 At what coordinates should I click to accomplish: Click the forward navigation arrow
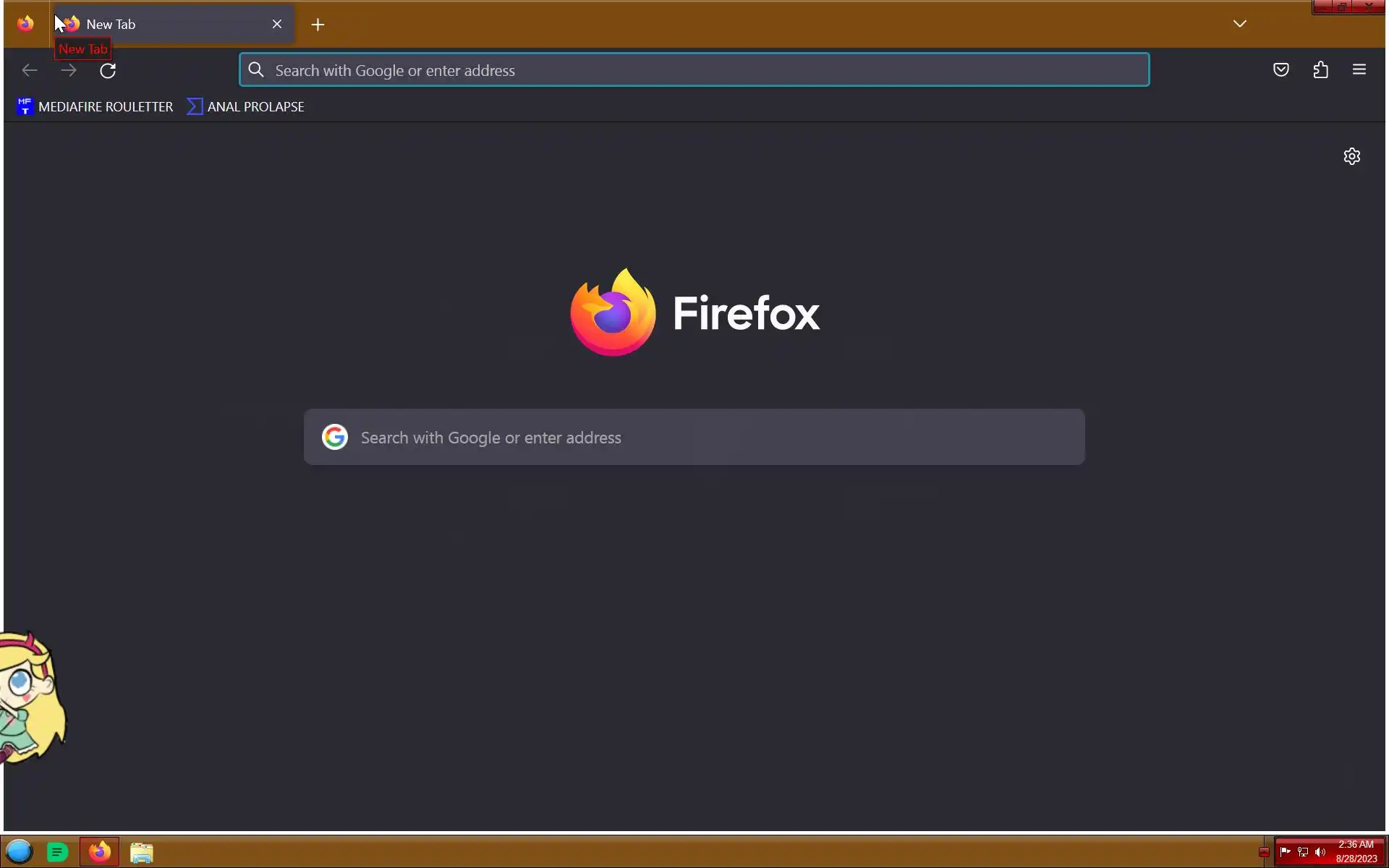[69, 70]
